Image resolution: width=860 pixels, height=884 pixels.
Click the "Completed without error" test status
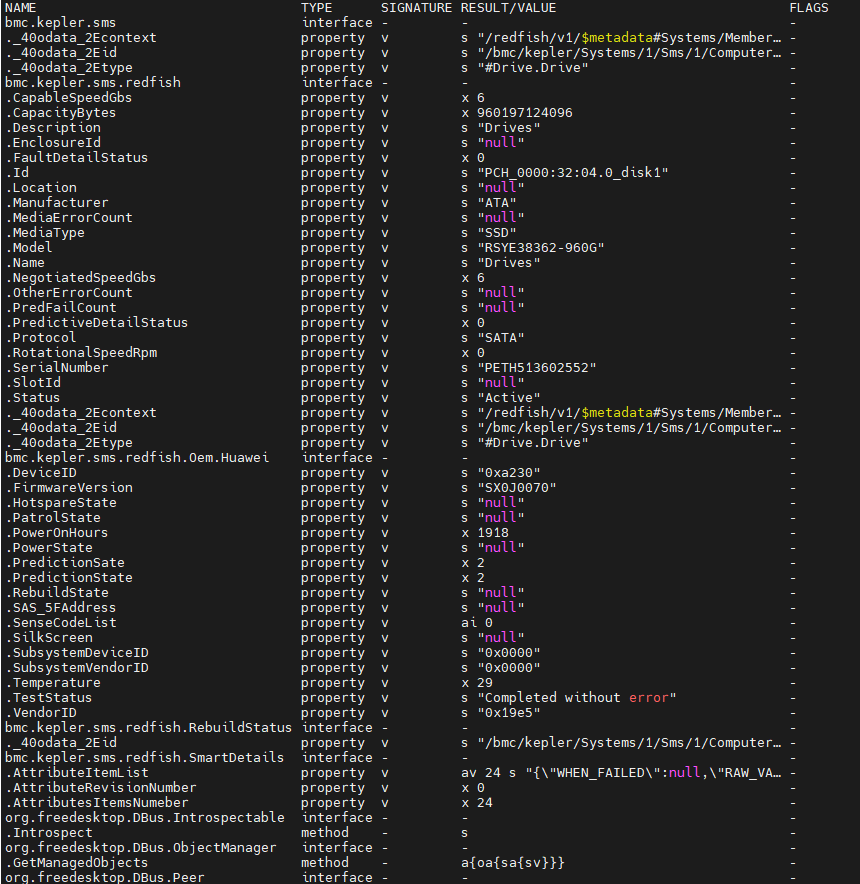[x=577, y=698]
